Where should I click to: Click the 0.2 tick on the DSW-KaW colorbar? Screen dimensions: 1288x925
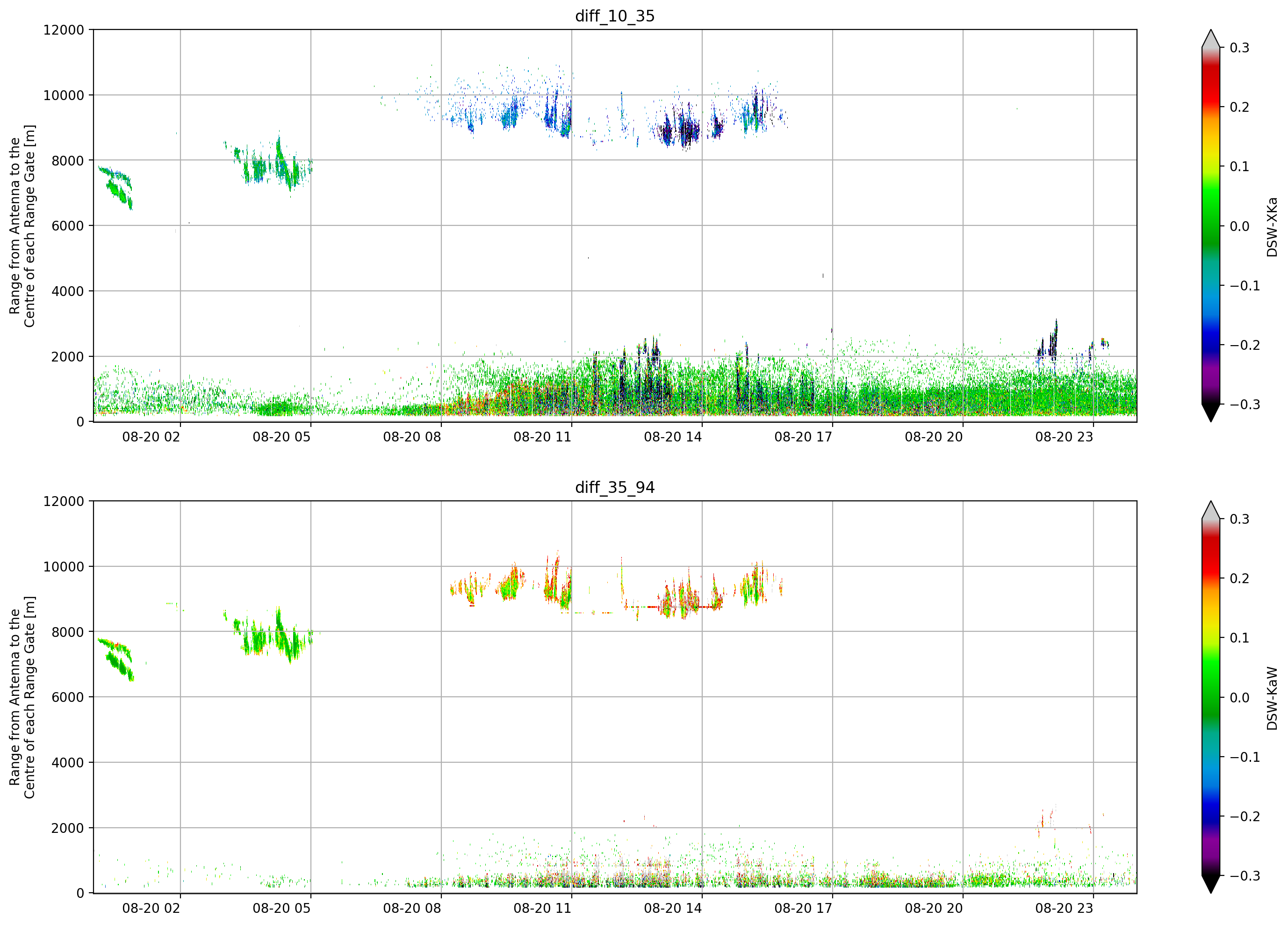click(x=1240, y=578)
